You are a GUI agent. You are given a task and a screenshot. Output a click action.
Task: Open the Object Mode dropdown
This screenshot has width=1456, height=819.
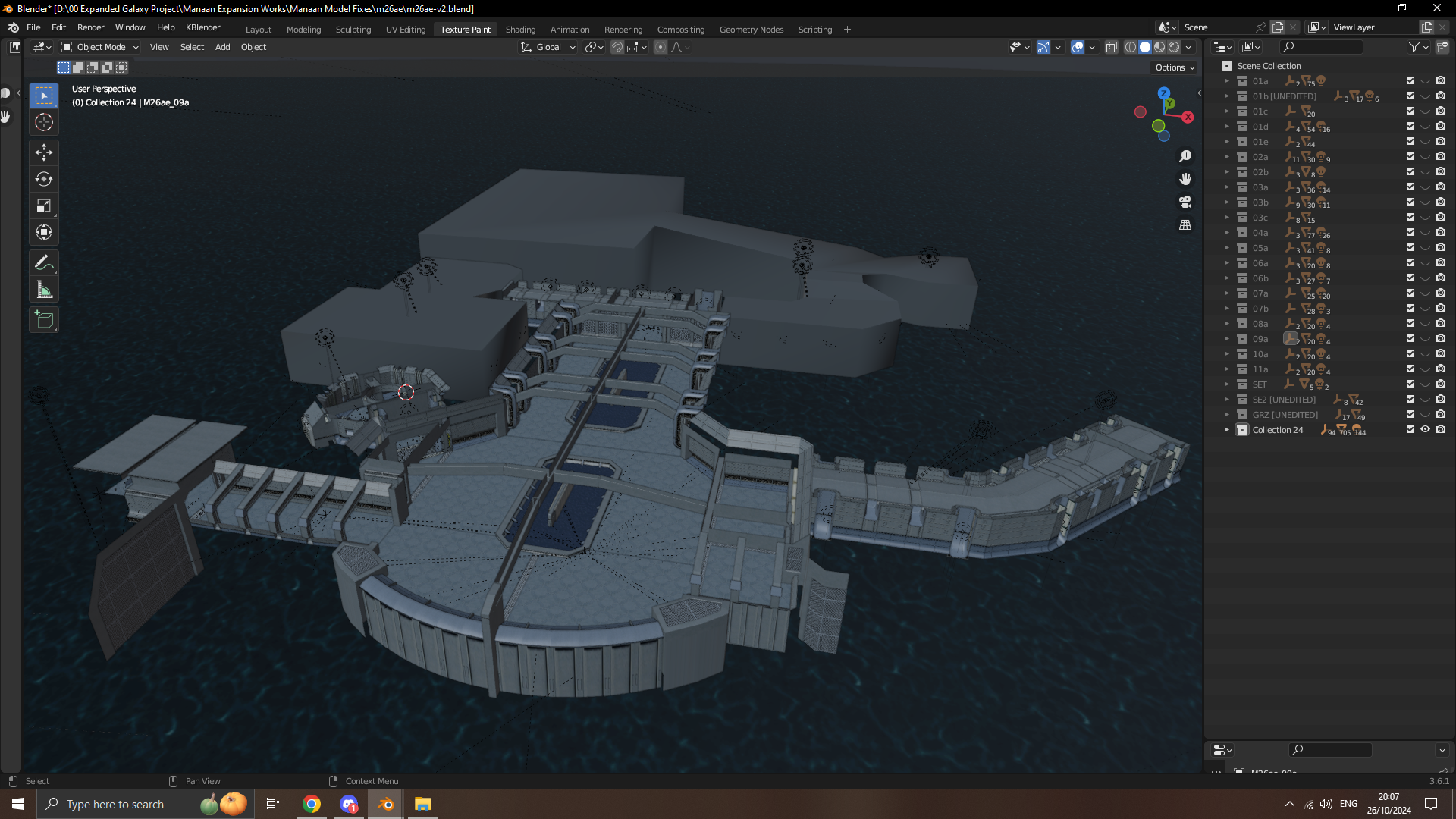100,47
